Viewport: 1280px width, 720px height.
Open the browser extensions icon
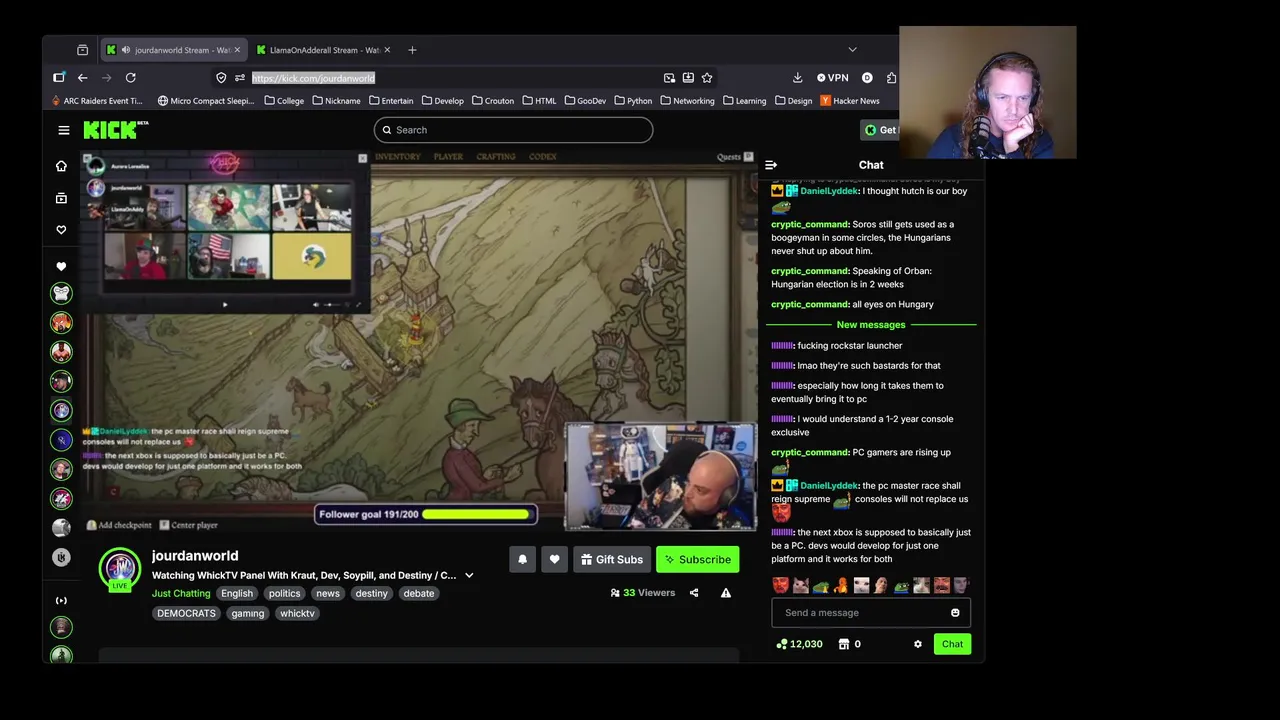(x=891, y=78)
